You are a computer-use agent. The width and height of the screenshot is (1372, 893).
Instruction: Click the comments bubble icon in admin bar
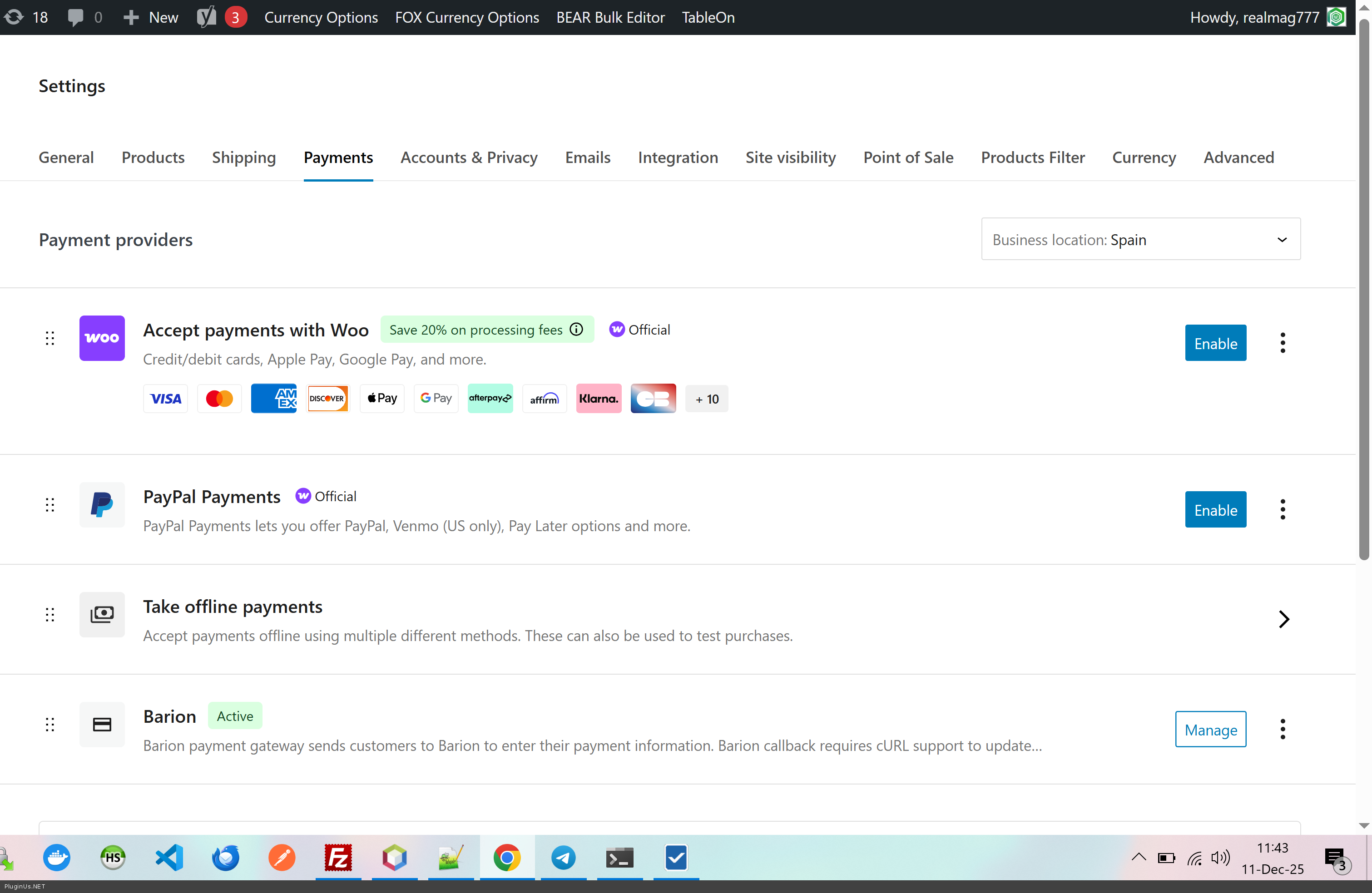tap(75, 17)
